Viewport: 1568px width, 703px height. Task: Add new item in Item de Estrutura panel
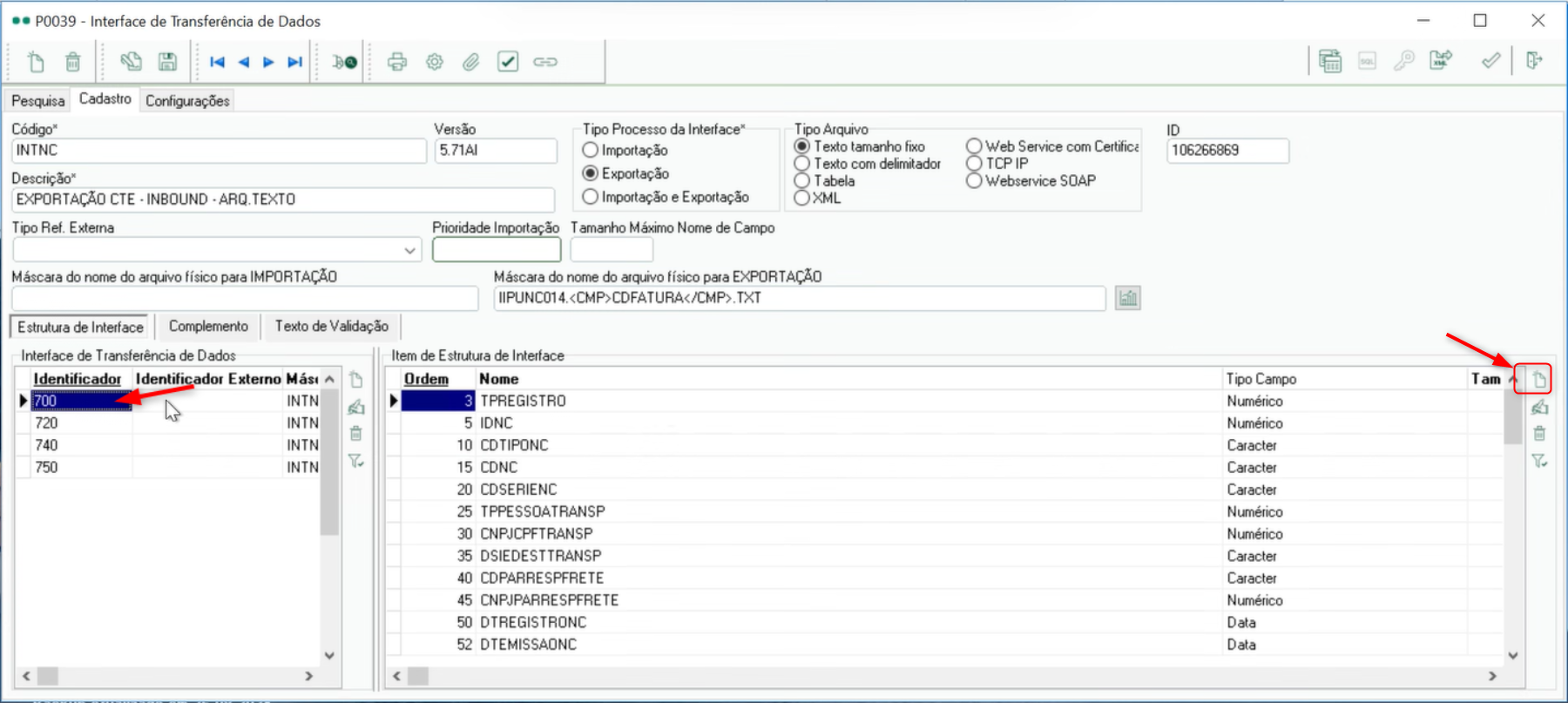[x=1539, y=380]
